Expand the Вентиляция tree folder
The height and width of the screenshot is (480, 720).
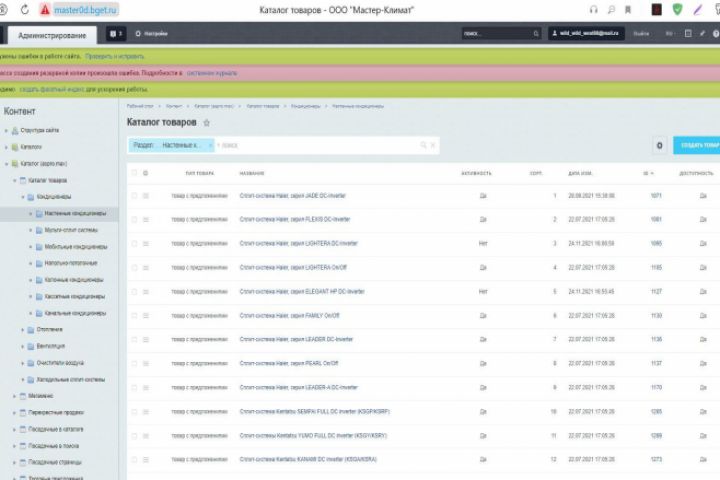22,346
